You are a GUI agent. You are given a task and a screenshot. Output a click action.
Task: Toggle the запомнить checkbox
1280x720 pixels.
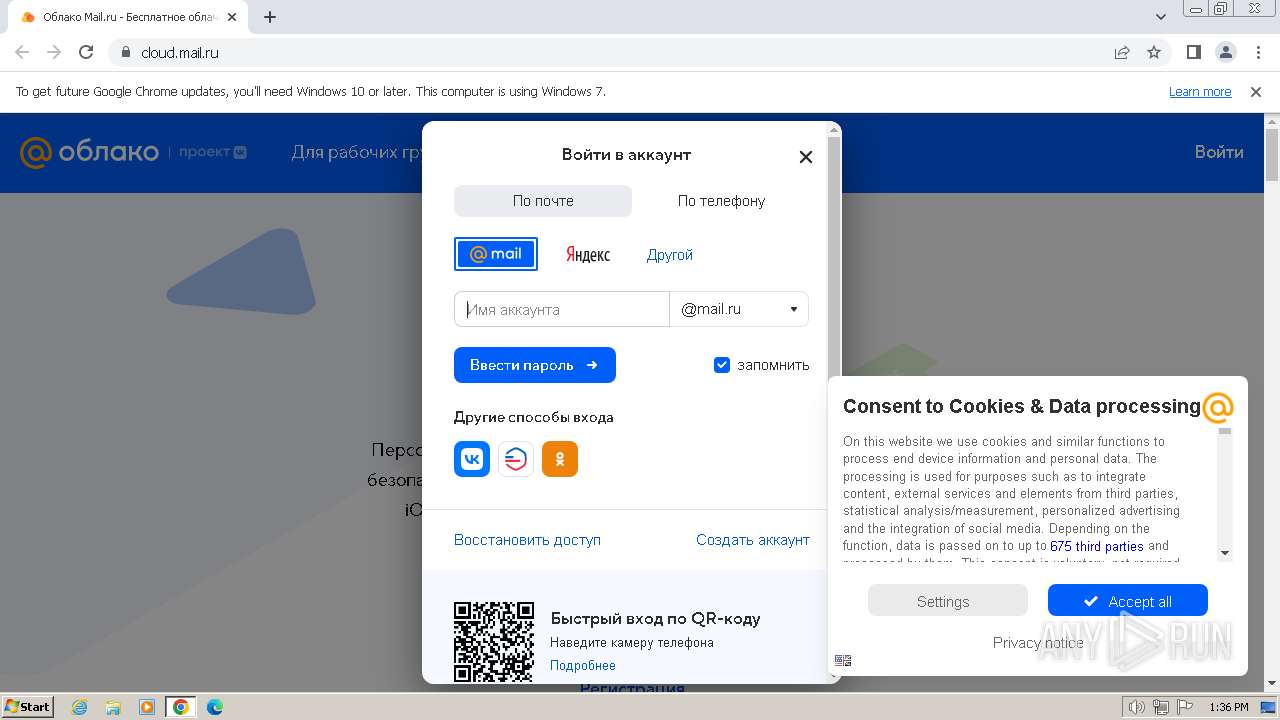tap(722, 365)
